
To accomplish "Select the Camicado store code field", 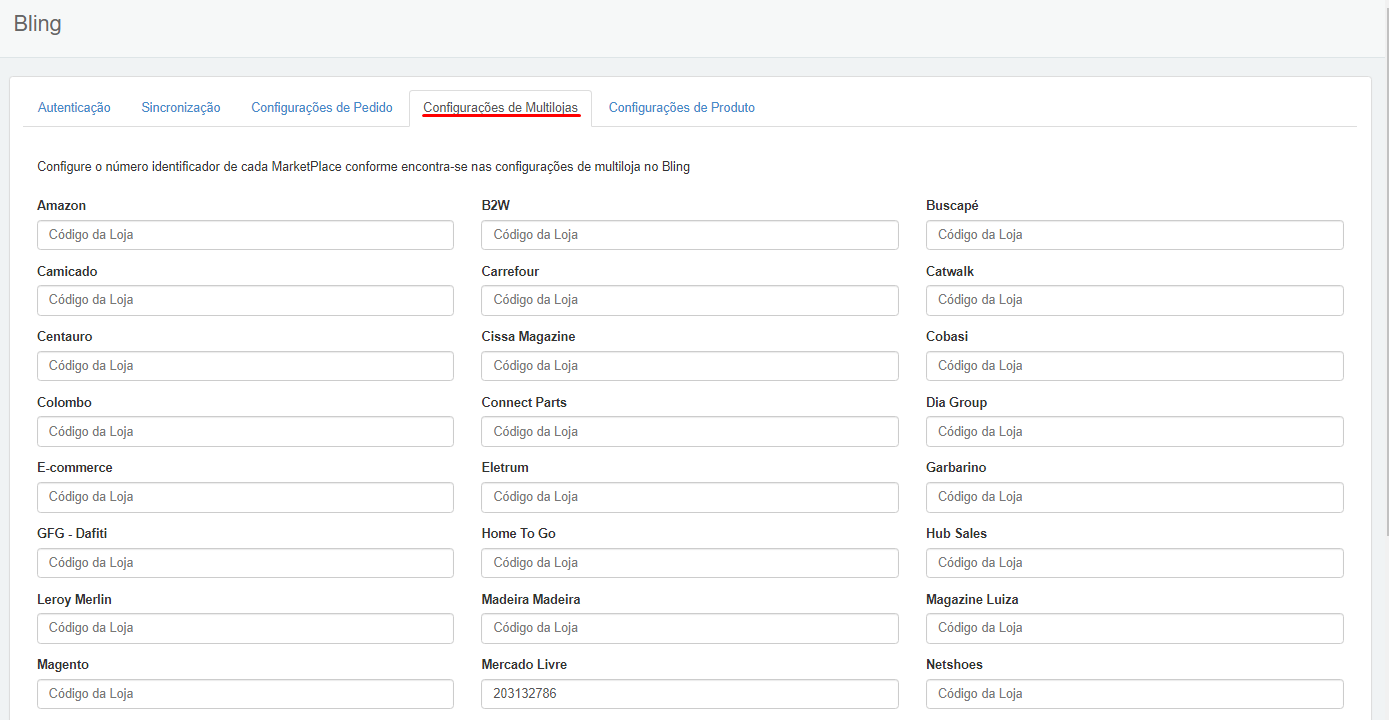I will click(x=245, y=300).
